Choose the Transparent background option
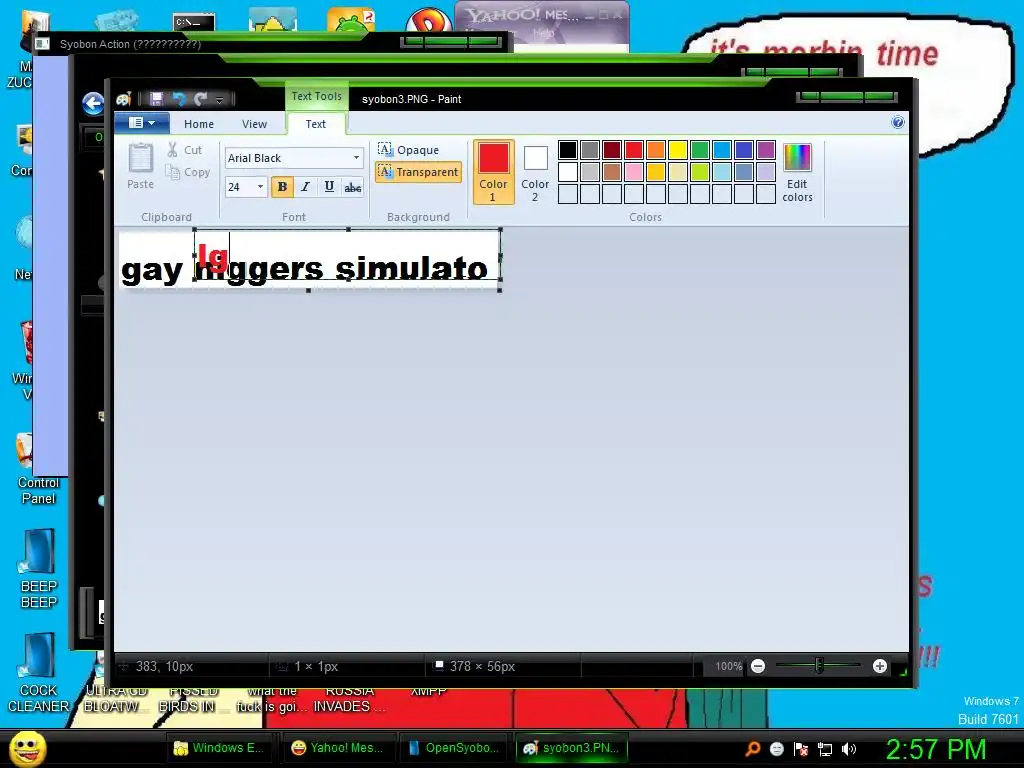The image size is (1024, 768). [419, 172]
